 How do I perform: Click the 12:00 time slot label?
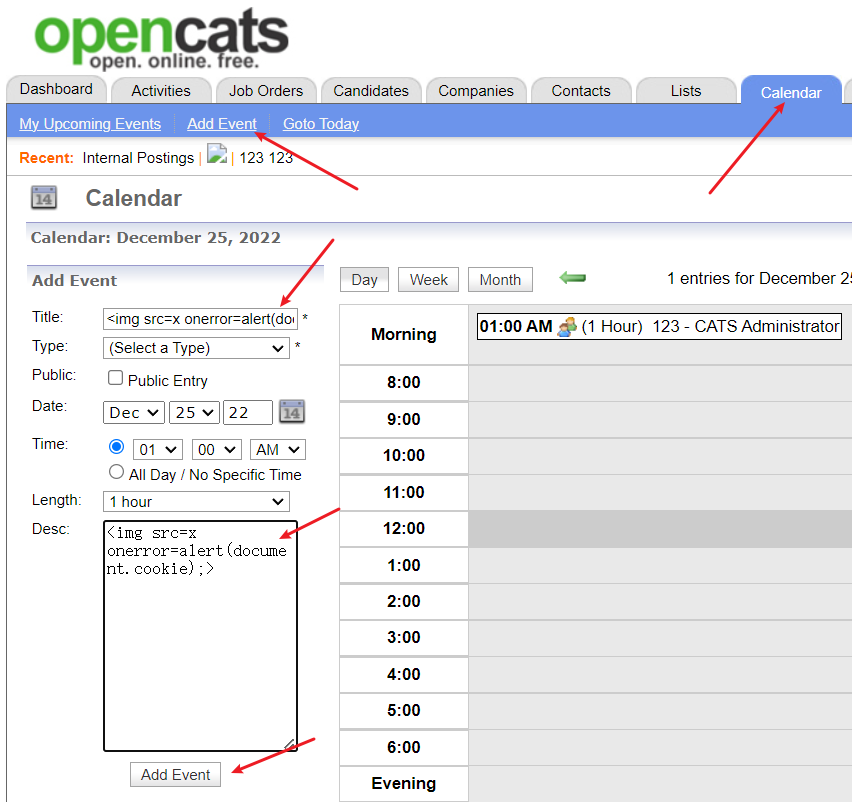tap(404, 528)
